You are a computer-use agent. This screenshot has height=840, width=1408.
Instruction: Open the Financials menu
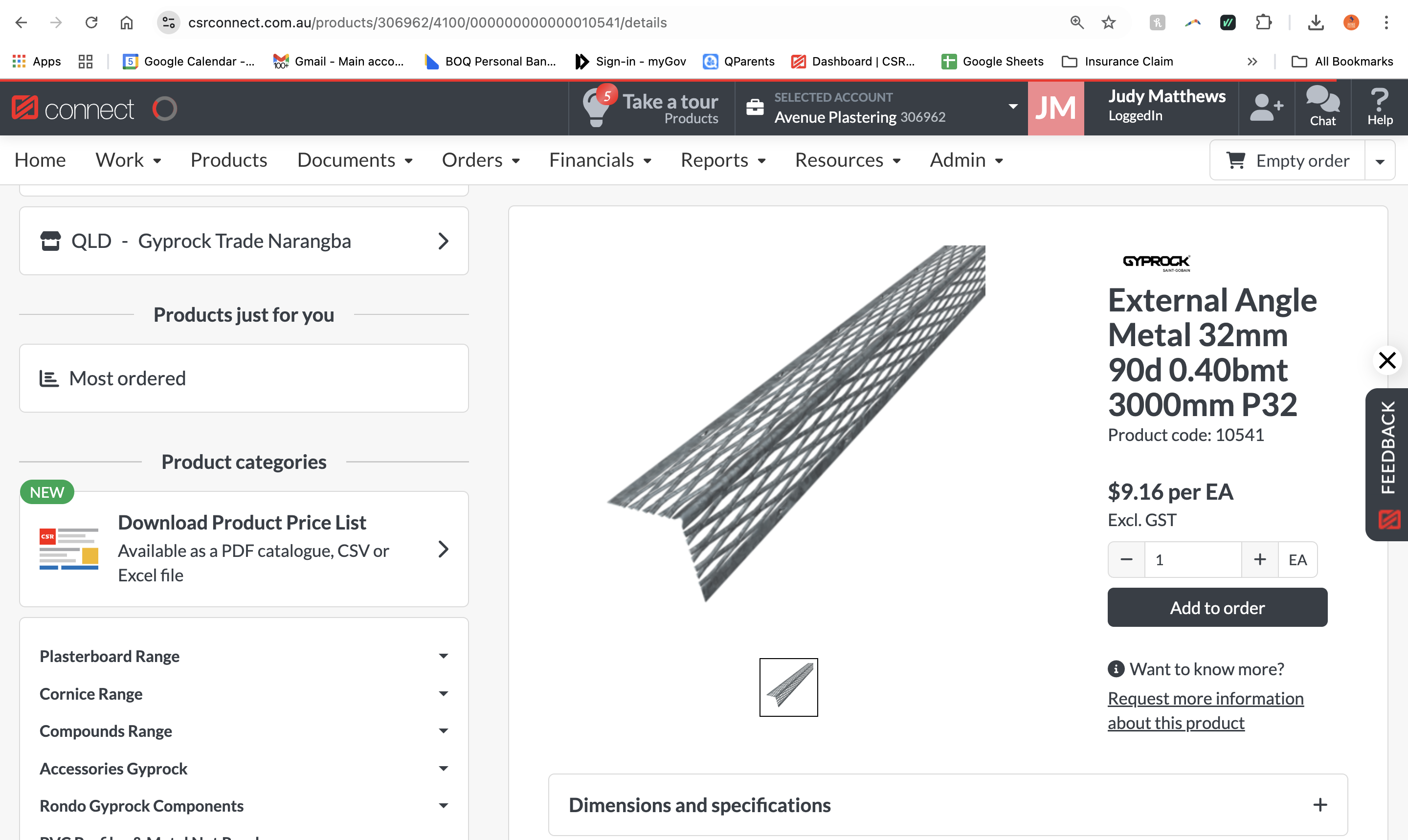point(601,160)
